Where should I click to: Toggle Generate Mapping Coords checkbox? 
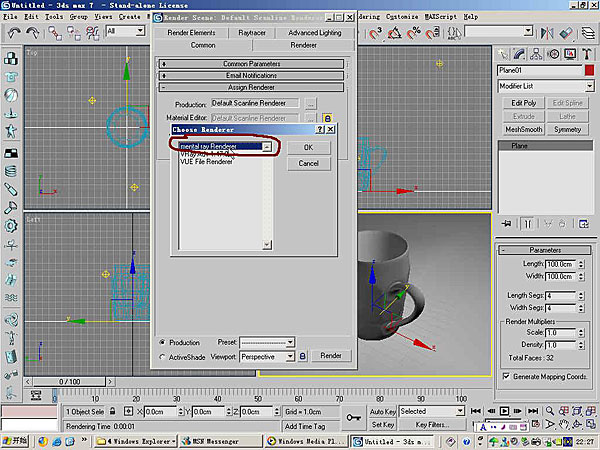tap(506, 376)
